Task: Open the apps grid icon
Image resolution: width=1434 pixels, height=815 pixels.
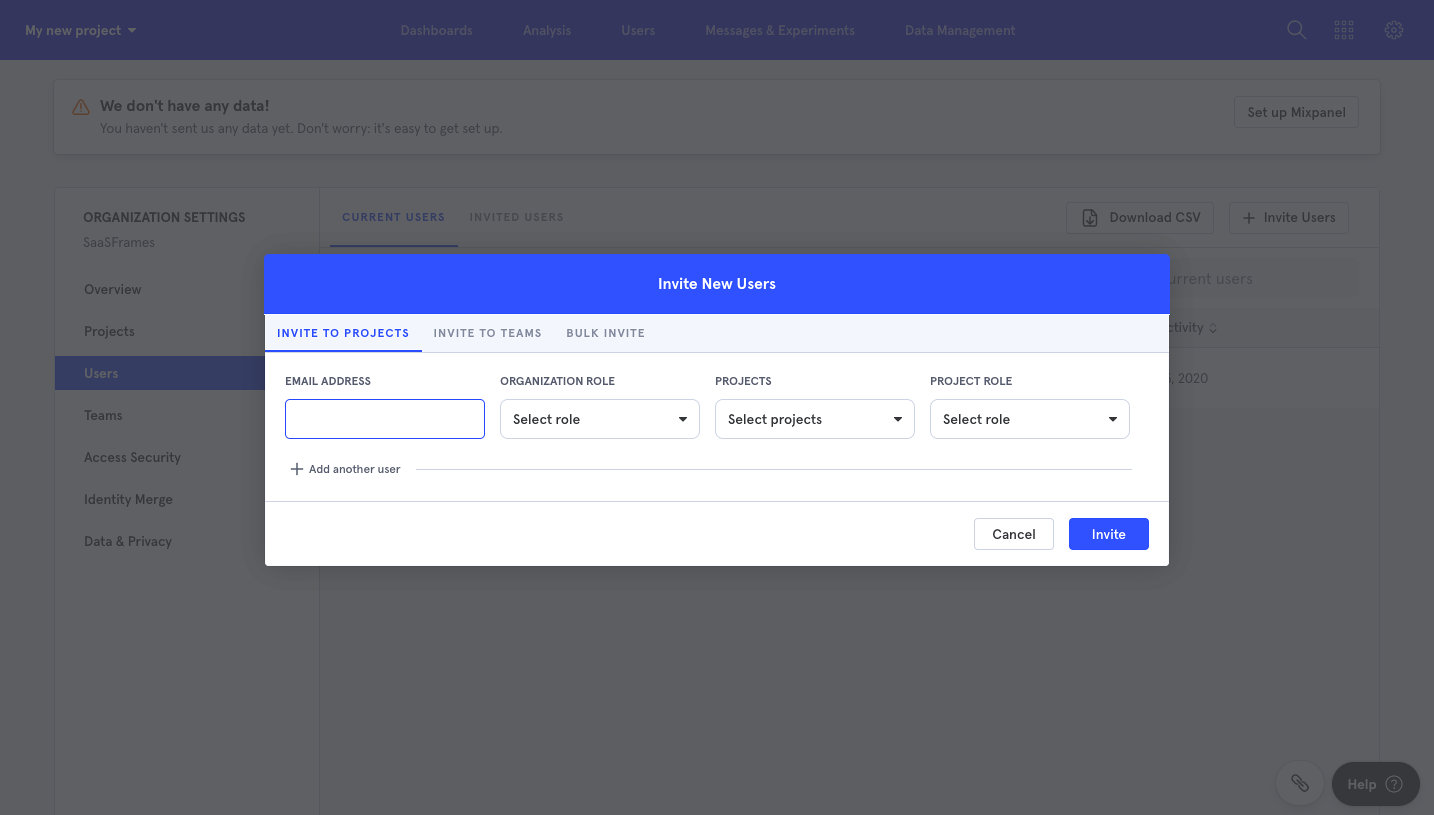Action: 1344,30
